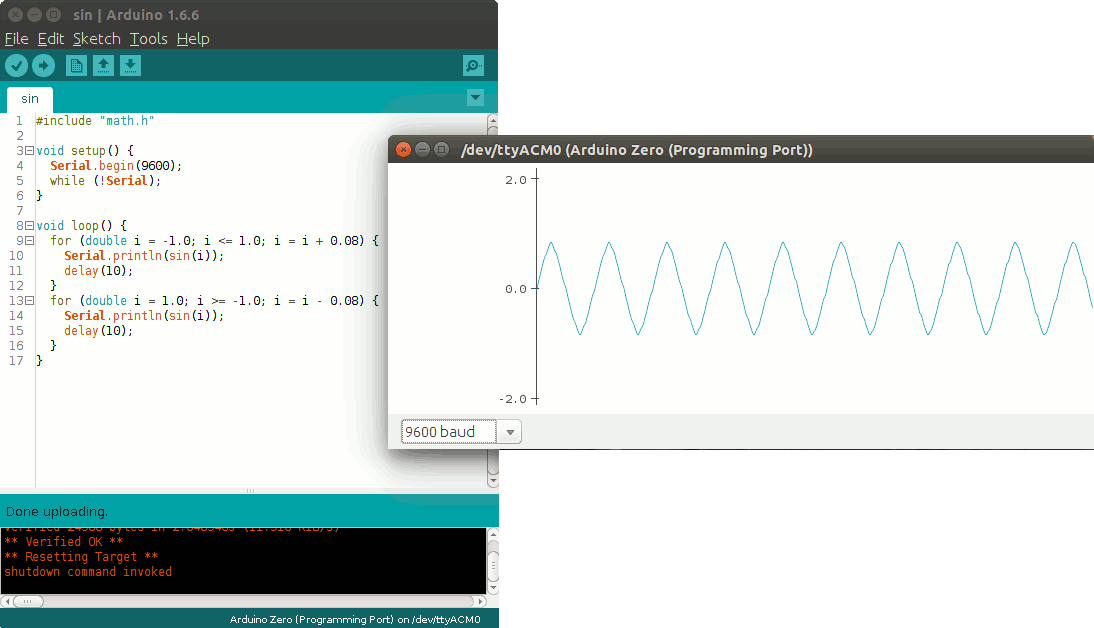Open the Sketch menu
Viewport: 1094px width, 628px height.
click(97, 39)
